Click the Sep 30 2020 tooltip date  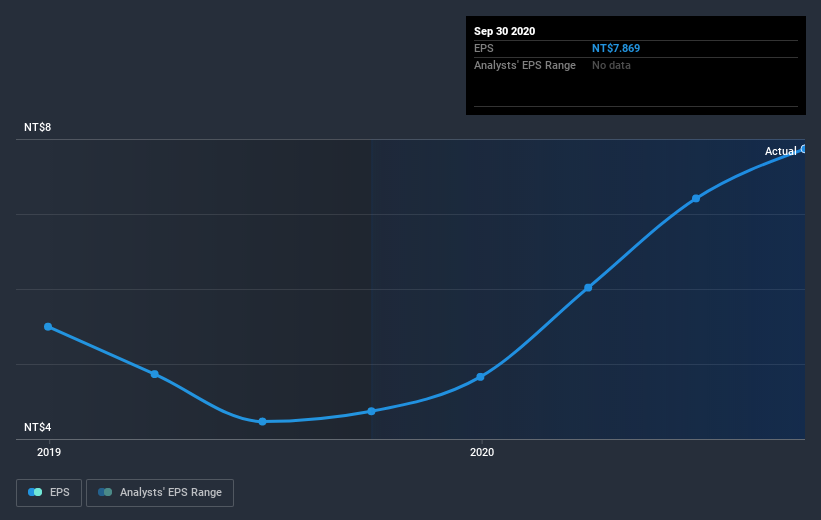click(504, 31)
